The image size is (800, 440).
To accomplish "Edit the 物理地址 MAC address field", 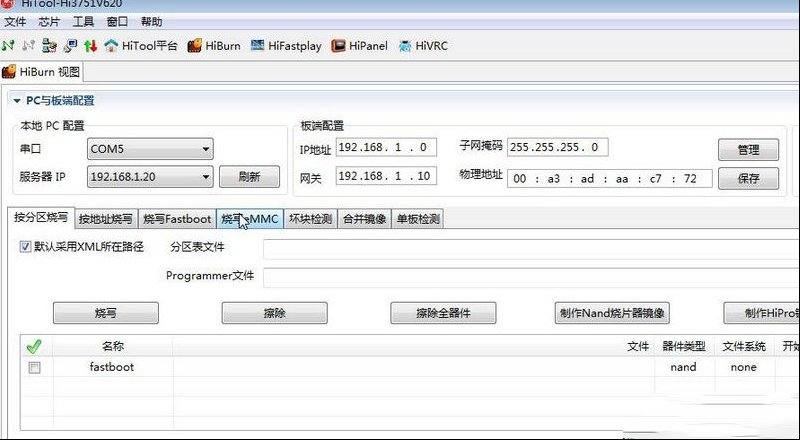I will (610, 179).
